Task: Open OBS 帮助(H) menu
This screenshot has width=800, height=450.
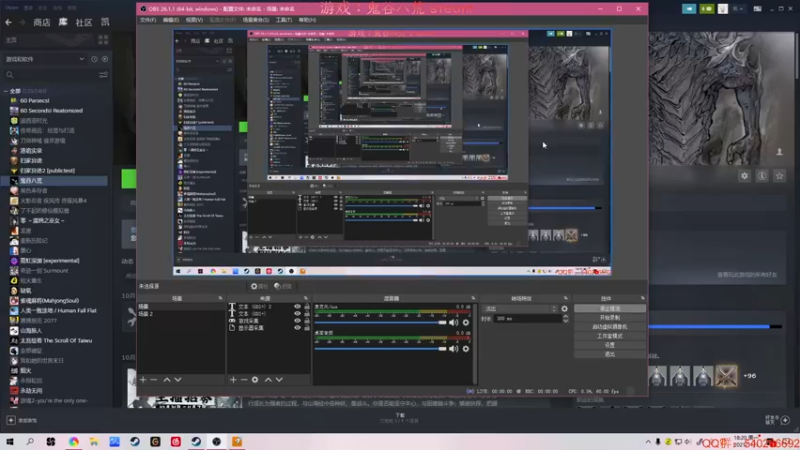Action: click(307, 20)
